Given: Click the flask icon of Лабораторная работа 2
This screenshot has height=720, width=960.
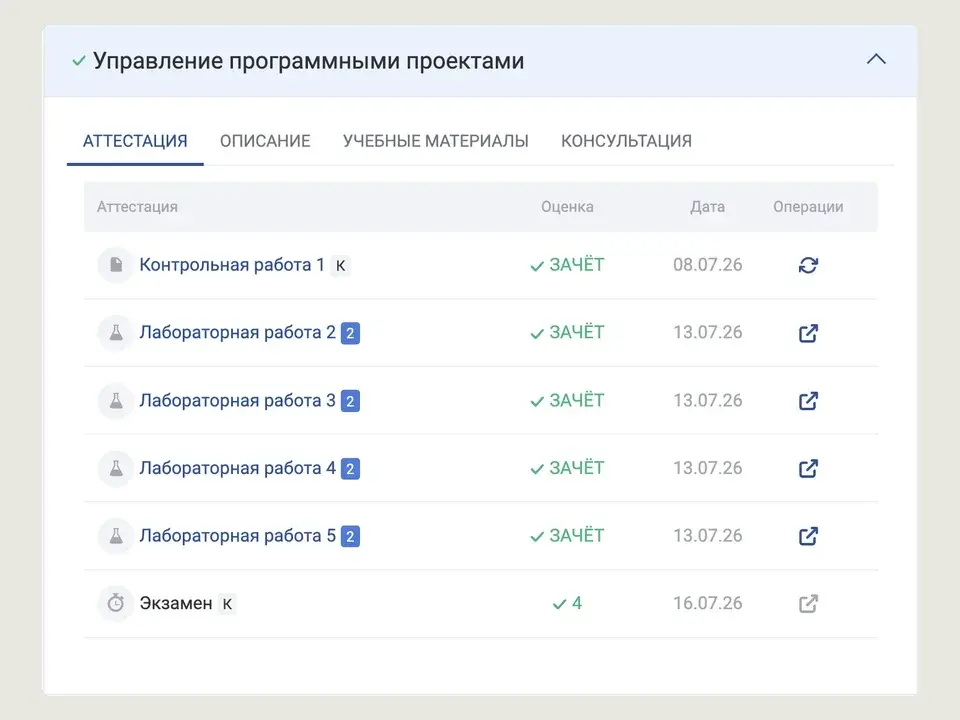Looking at the screenshot, I should (x=116, y=333).
